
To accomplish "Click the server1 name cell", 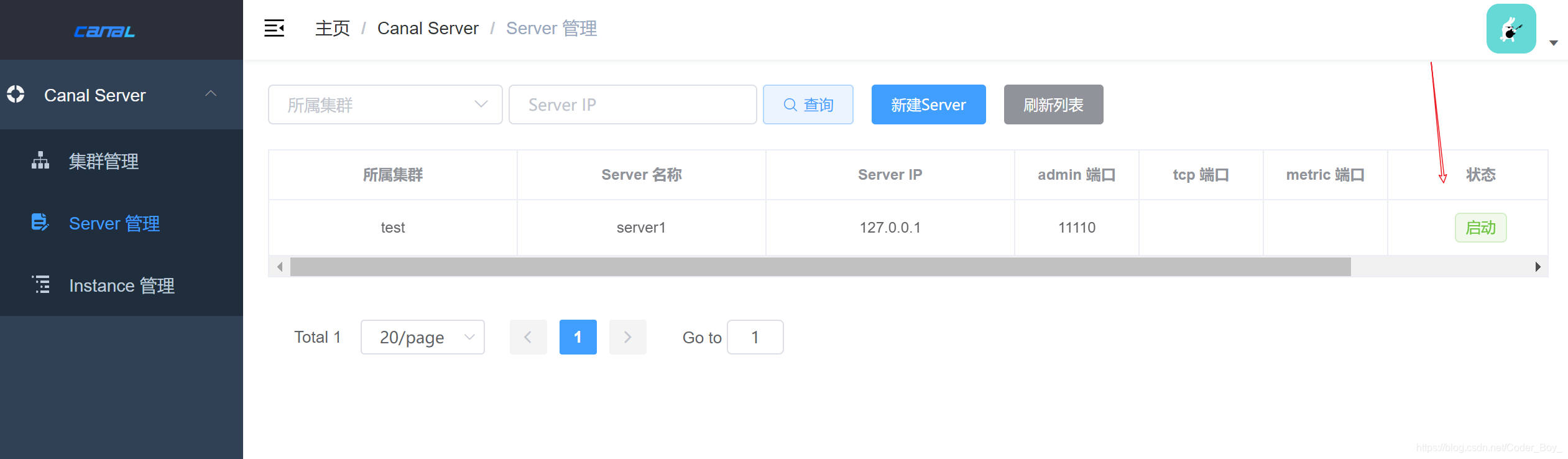I will [x=642, y=228].
